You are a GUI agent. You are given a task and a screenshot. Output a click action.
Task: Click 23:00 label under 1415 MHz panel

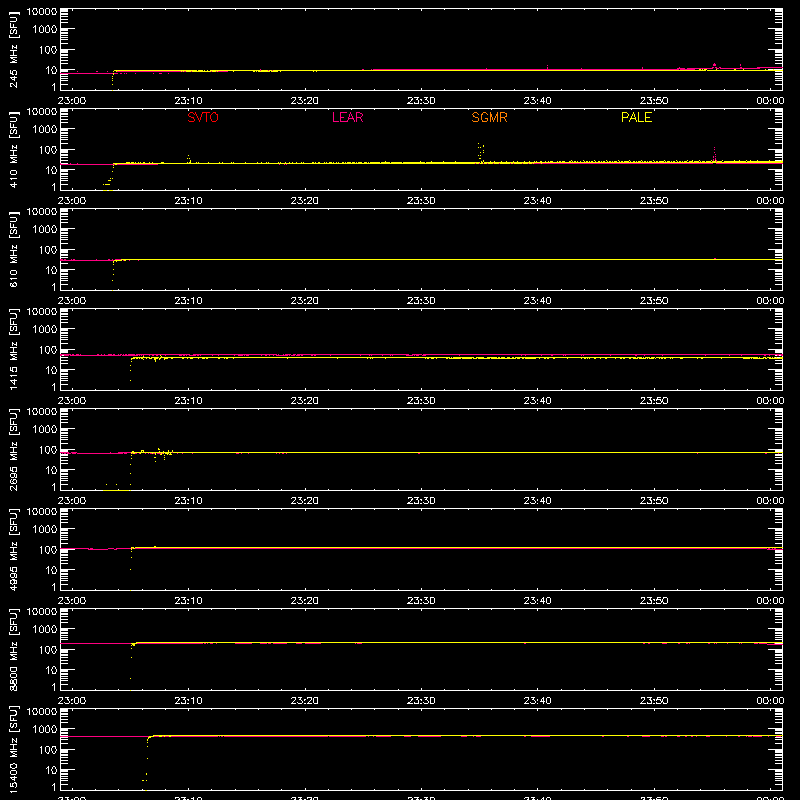tap(71, 401)
